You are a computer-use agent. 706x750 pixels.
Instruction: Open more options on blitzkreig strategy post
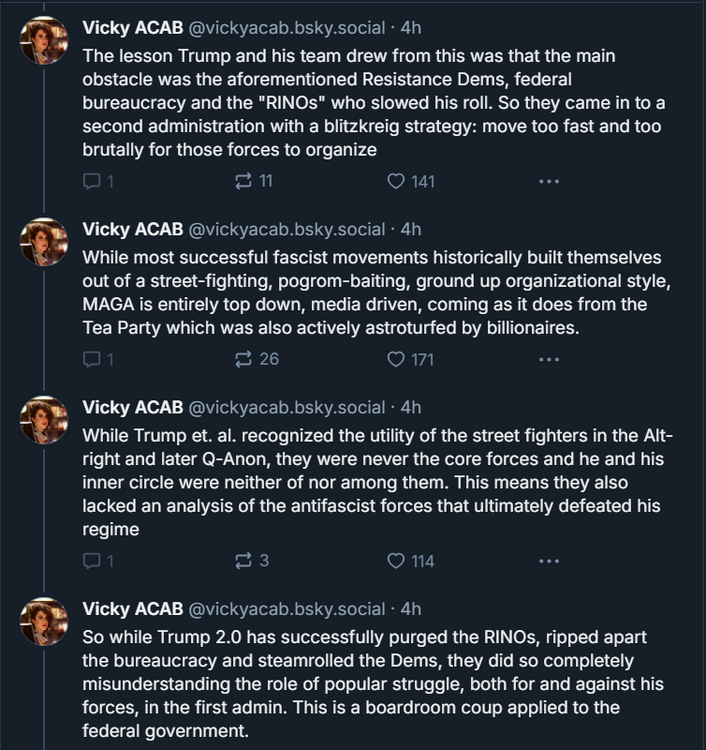tap(548, 181)
